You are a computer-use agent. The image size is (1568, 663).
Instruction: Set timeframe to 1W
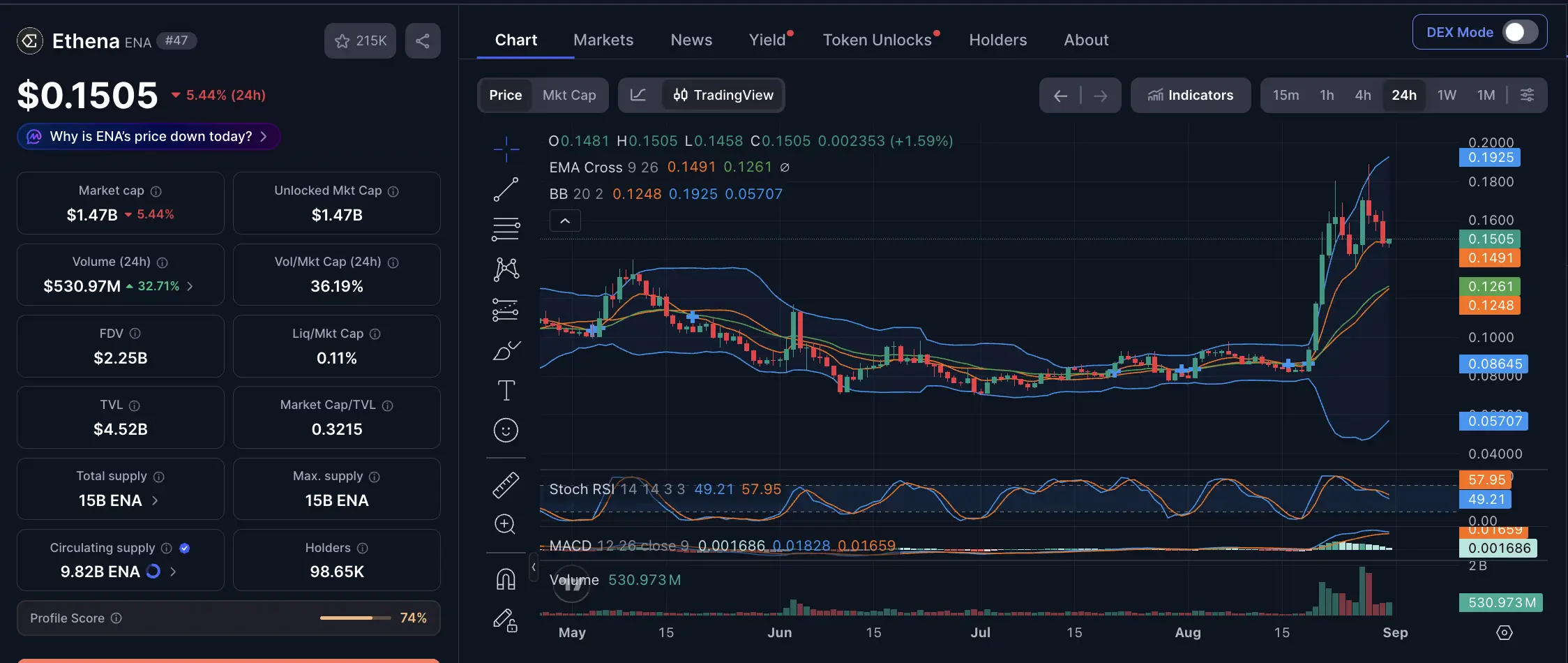click(1447, 95)
